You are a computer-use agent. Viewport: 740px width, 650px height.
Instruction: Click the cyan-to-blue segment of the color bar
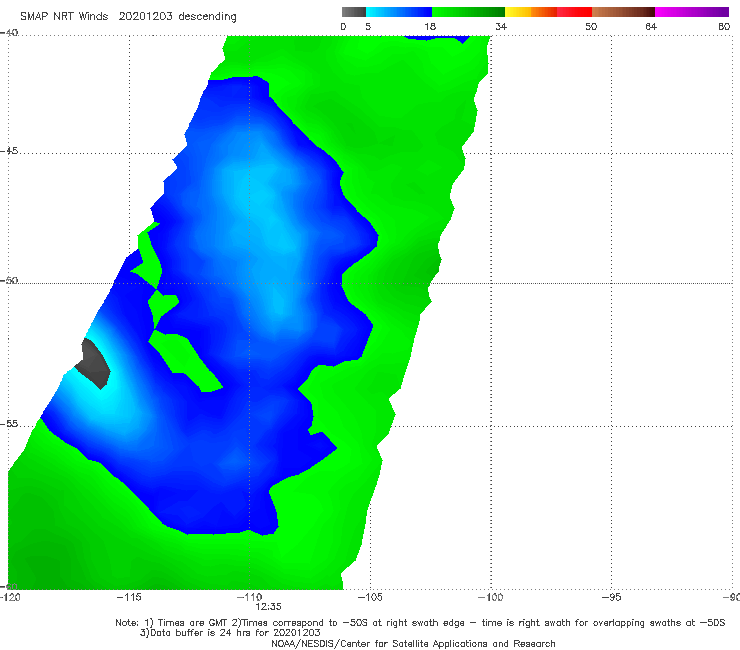(x=399, y=12)
